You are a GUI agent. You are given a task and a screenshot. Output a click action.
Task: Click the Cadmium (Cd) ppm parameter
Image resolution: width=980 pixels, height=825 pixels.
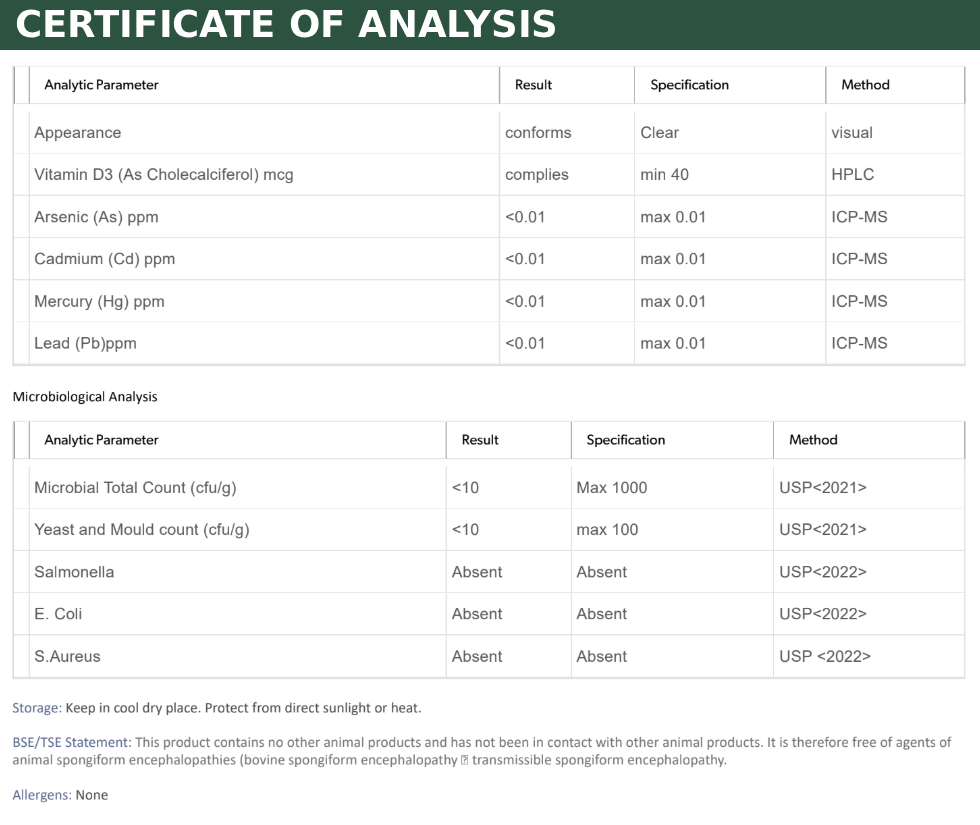[104, 259]
